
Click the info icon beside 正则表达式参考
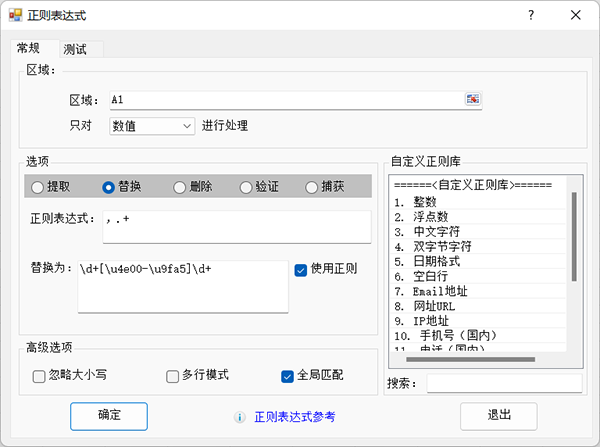[240, 417]
